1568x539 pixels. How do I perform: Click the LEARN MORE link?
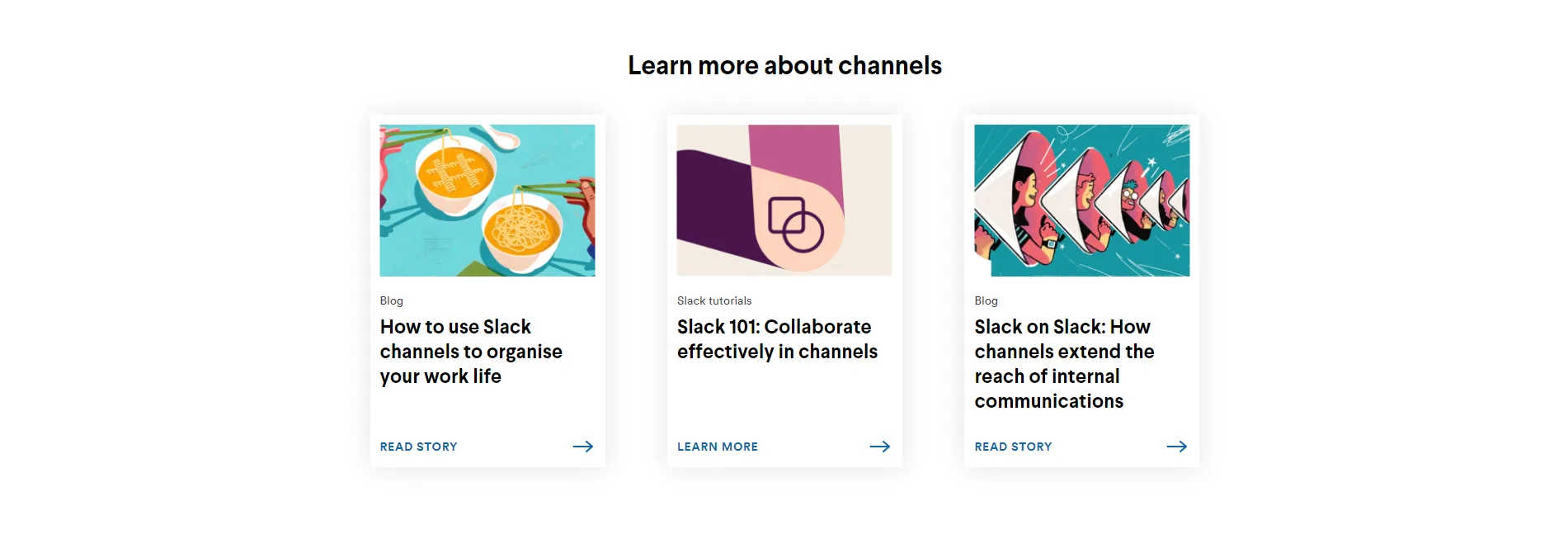point(718,447)
